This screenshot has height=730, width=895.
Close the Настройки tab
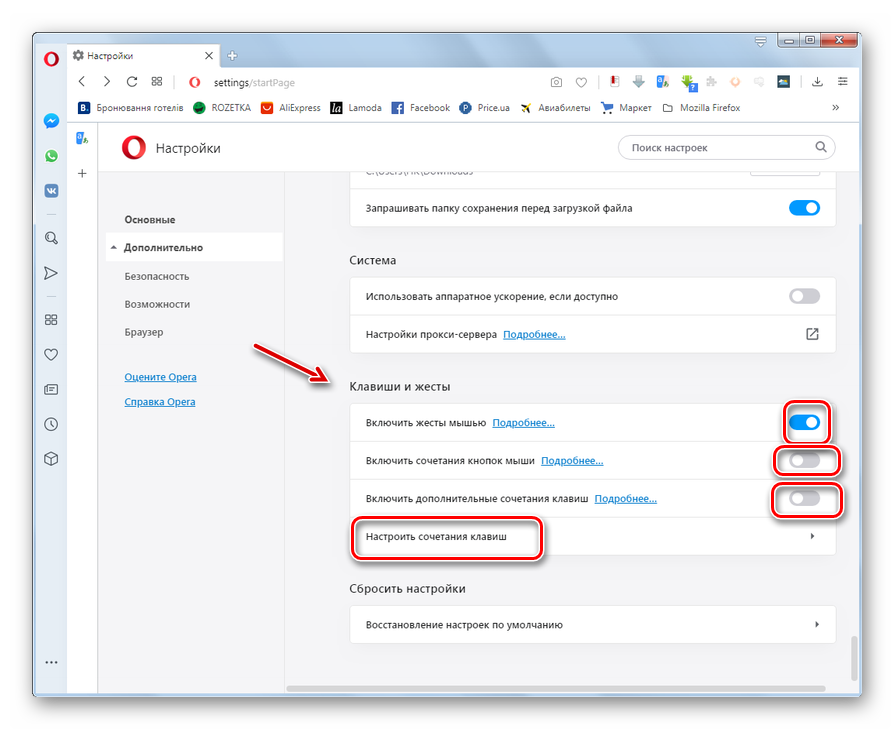tap(209, 55)
